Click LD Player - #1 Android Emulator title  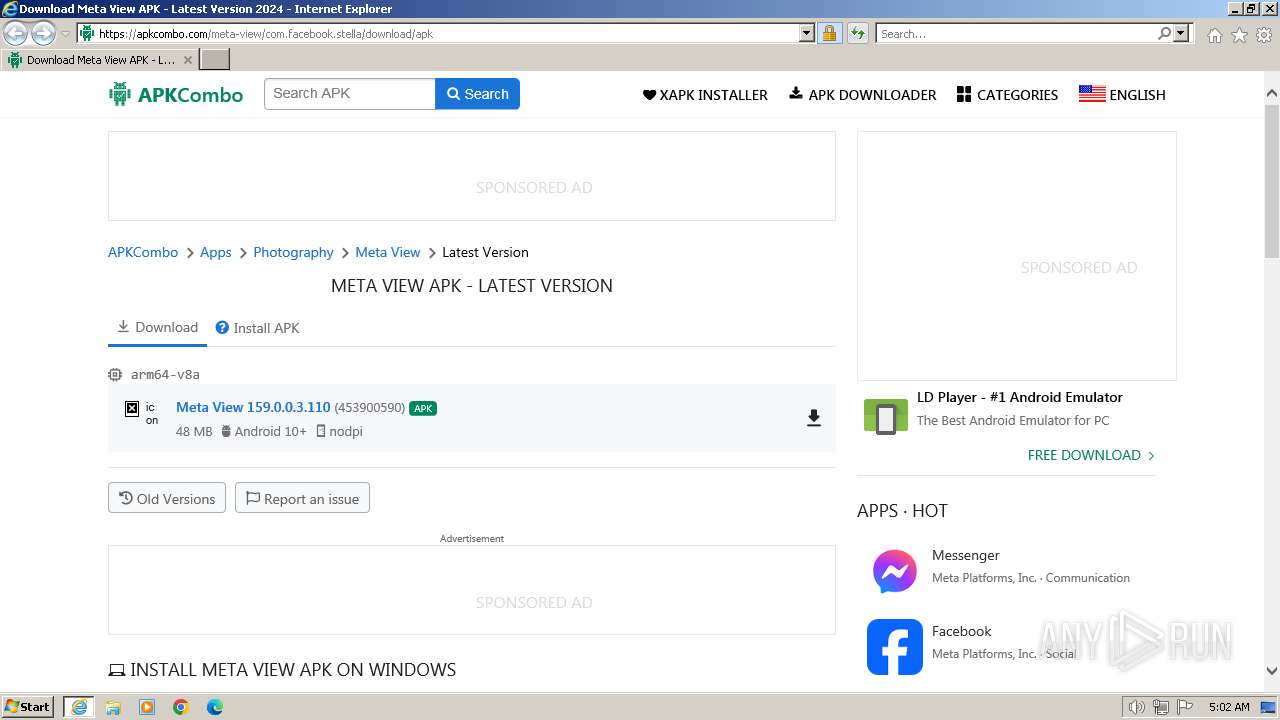1020,397
